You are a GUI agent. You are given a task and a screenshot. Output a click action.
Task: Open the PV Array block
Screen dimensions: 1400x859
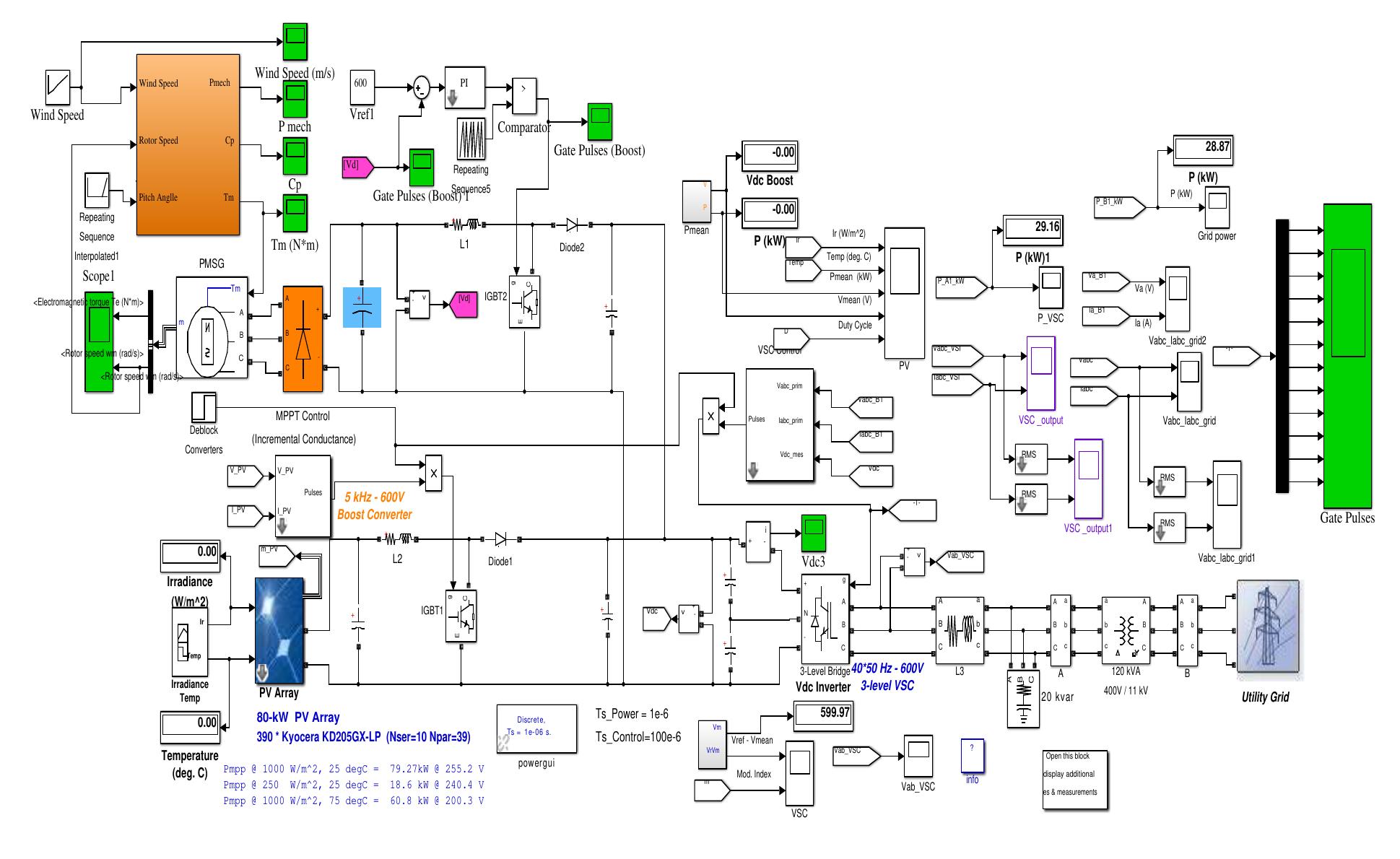pos(279,630)
